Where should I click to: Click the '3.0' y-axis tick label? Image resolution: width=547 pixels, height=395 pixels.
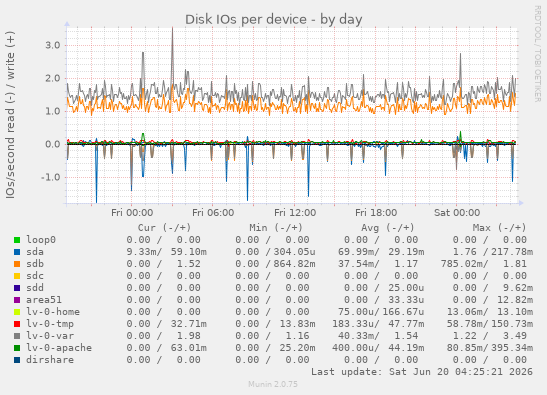[x=52, y=45]
